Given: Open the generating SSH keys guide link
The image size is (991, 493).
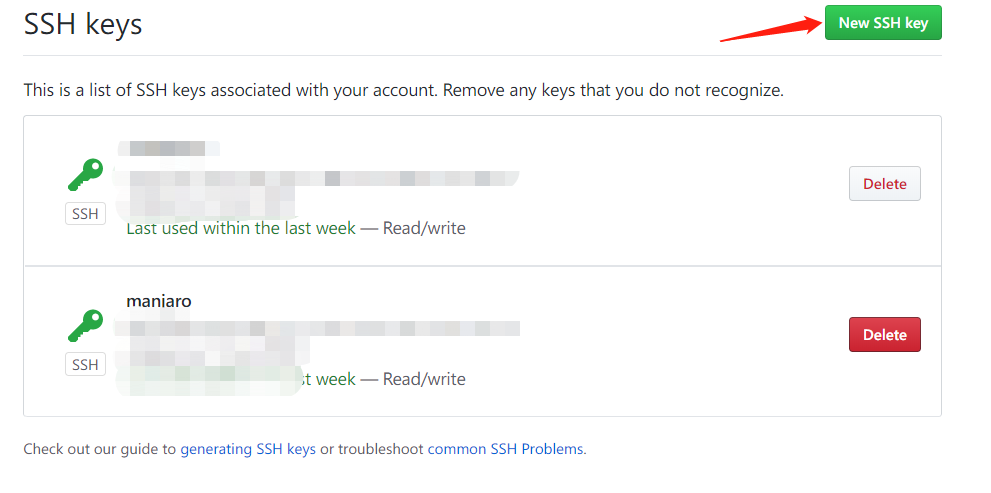Looking at the screenshot, I should (248, 449).
